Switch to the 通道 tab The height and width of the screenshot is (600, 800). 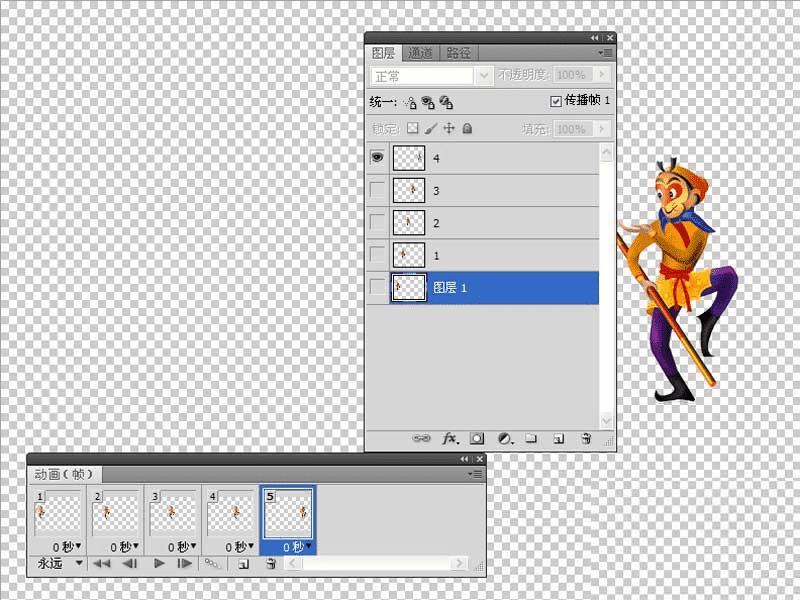click(x=420, y=53)
